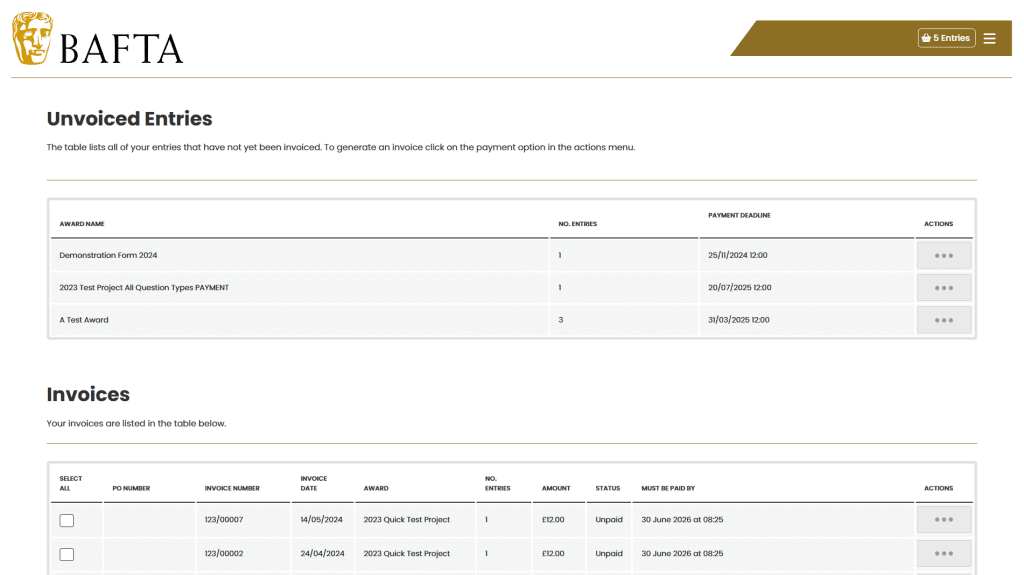Click the Status column header
Image resolution: width=1024 pixels, height=575 pixels.
[x=607, y=488]
